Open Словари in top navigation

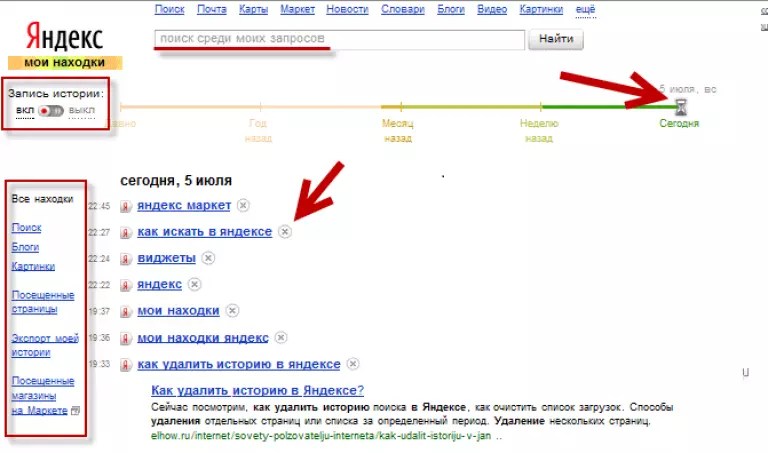coord(403,9)
